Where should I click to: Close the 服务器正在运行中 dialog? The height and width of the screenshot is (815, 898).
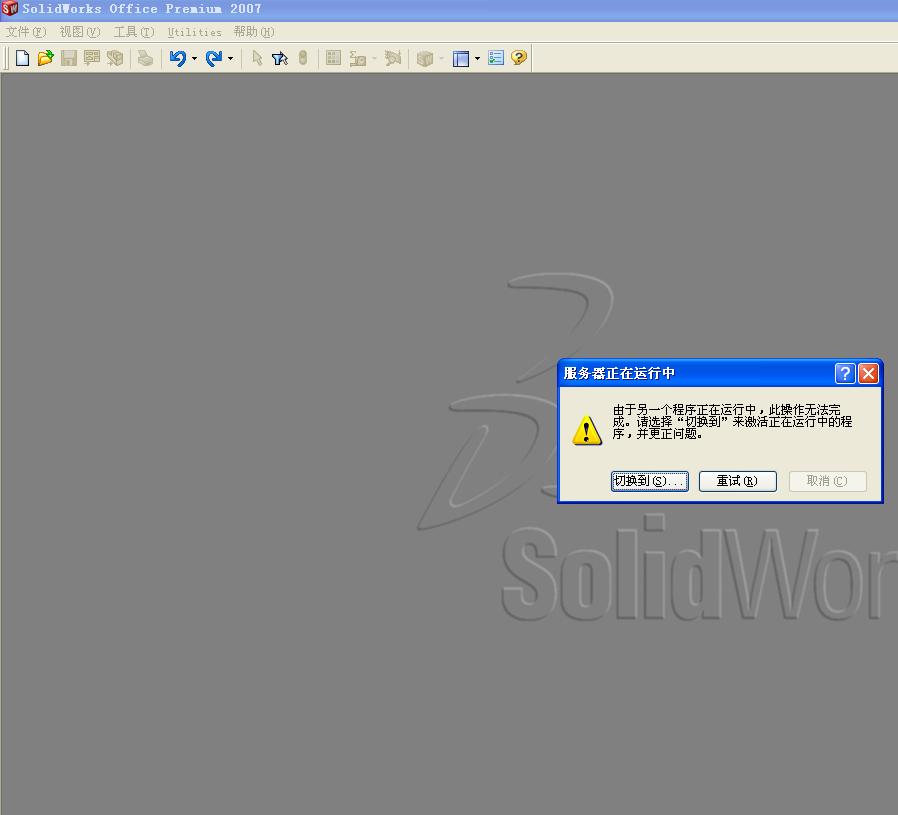[x=869, y=373]
